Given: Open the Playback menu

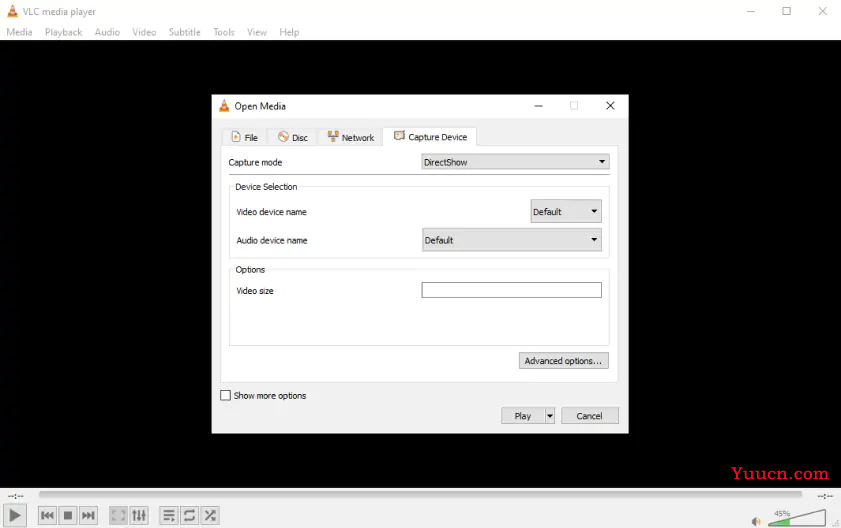Looking at the screenshot, I should click(63, 32).
